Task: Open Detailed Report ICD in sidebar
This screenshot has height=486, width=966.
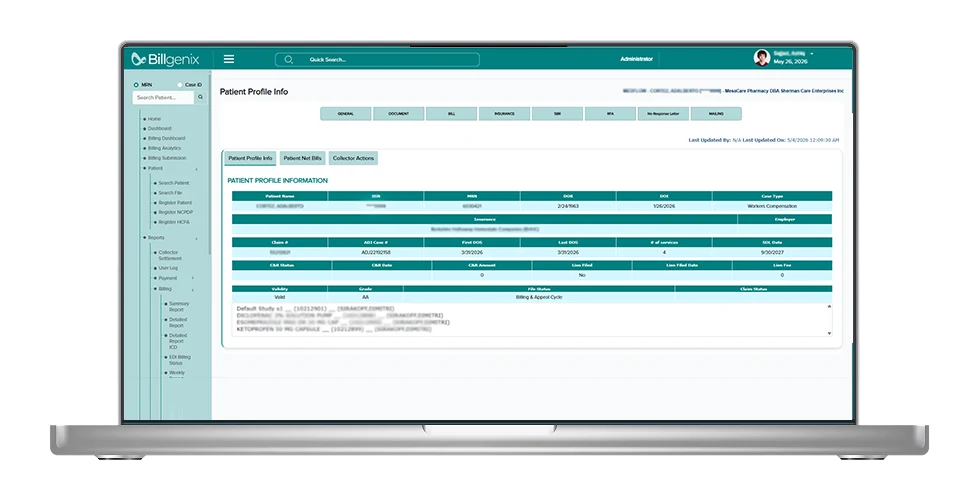Action: pos(178,342)
